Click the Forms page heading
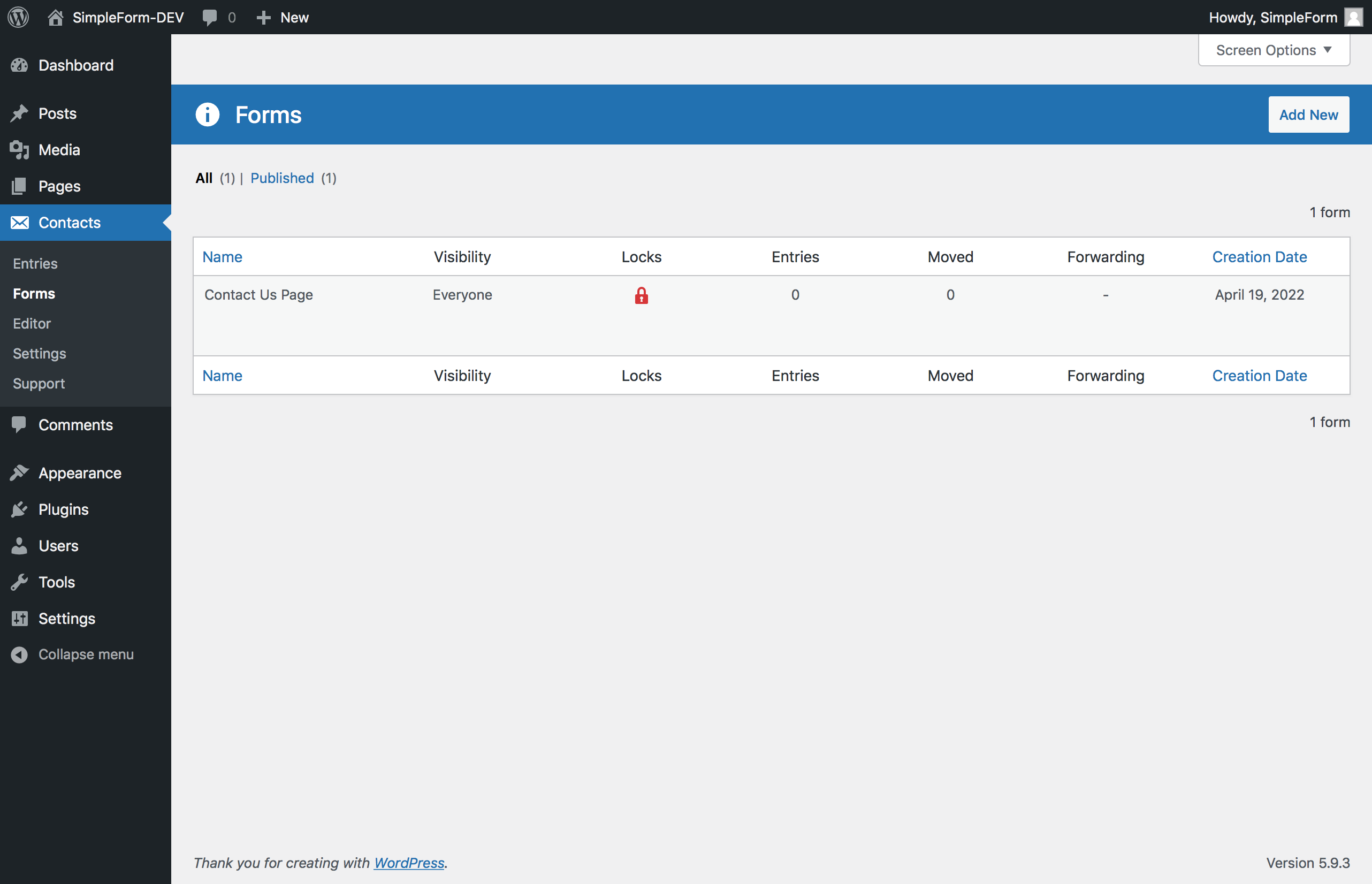The width and height of the screenshot is (1372, 884). point(268,114)
